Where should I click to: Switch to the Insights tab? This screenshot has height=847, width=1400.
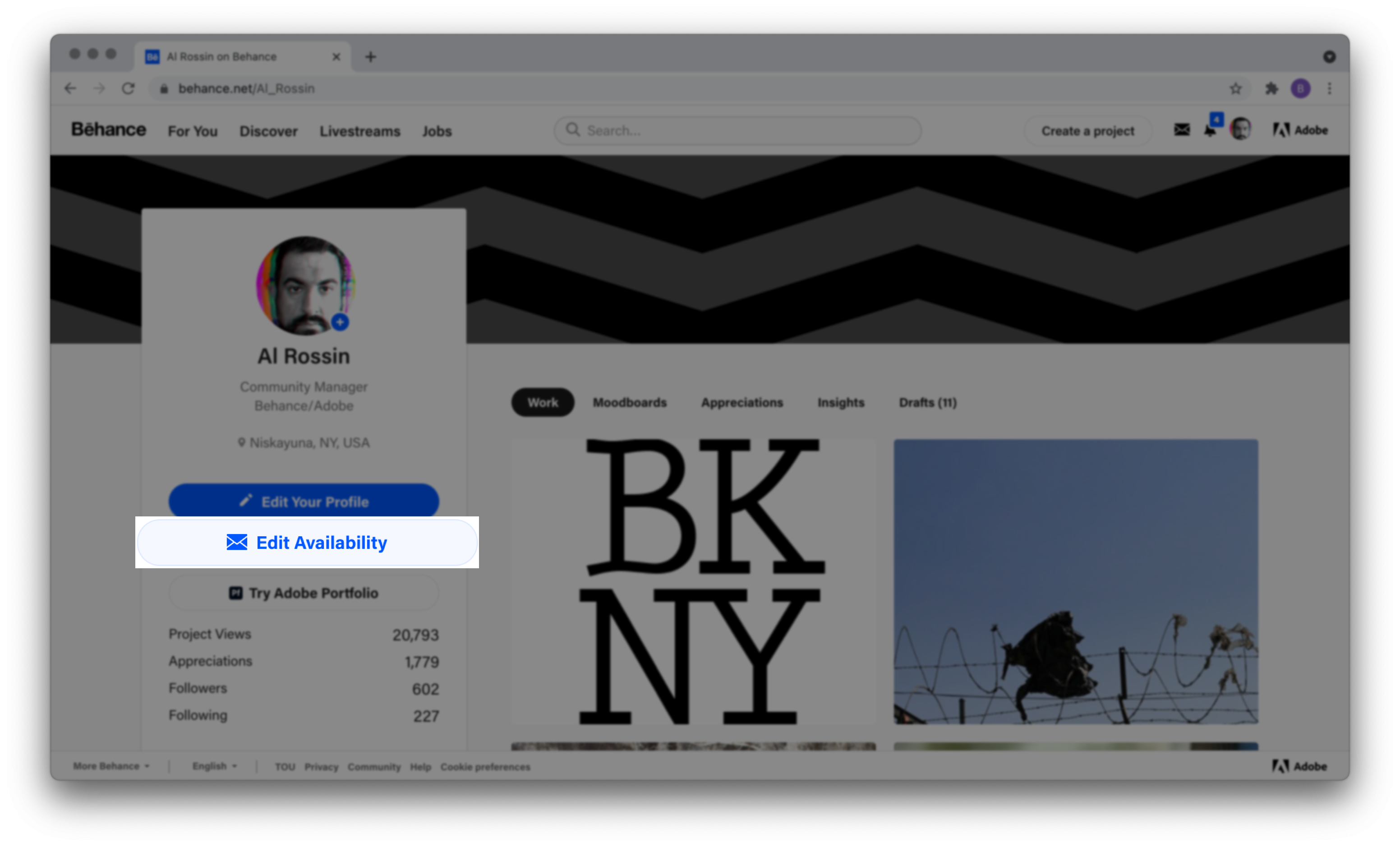pyautogui.click(x=841, y=402)
